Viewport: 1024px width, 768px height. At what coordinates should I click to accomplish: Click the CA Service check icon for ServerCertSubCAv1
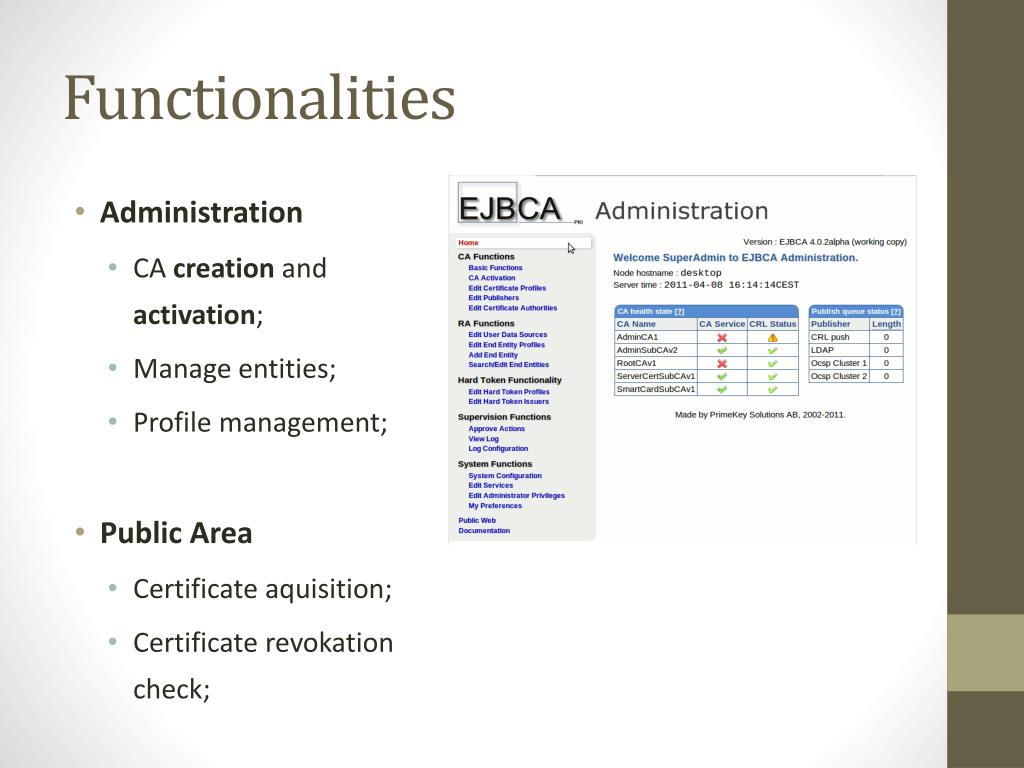coord(722,377)
